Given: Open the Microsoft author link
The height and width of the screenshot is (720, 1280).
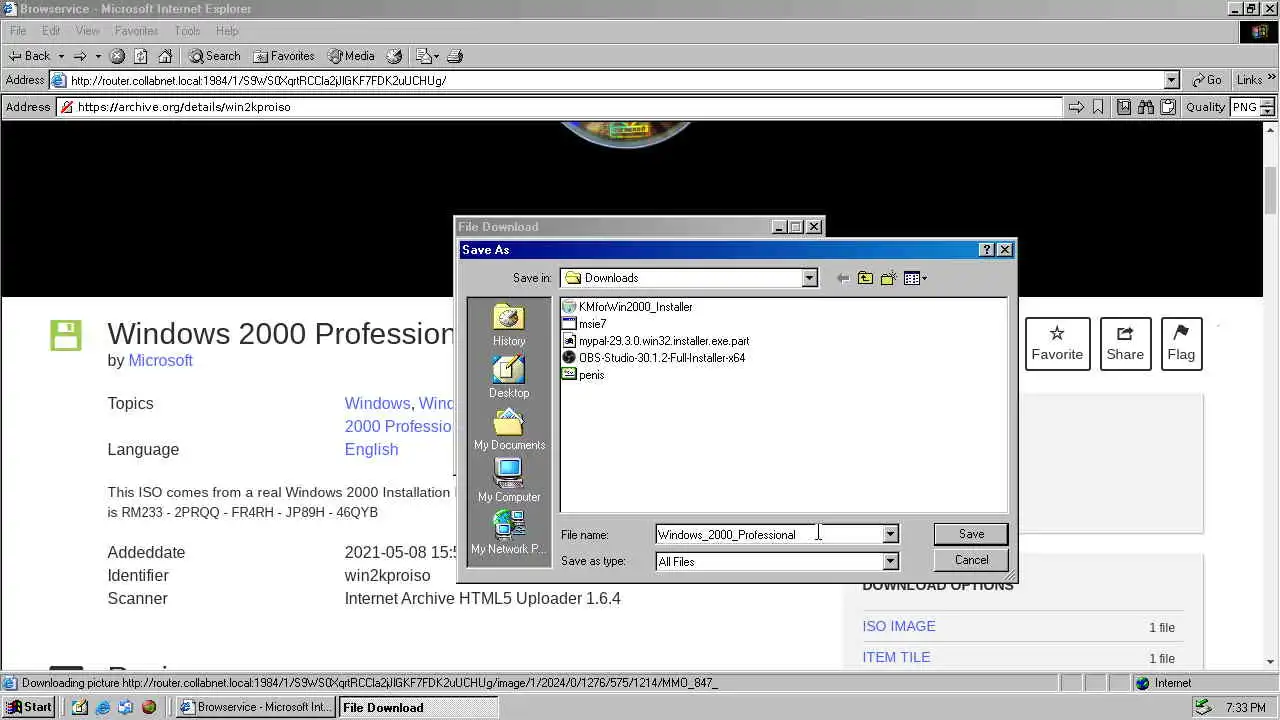Looking at the screenshot, I should [x=160, y=361].
